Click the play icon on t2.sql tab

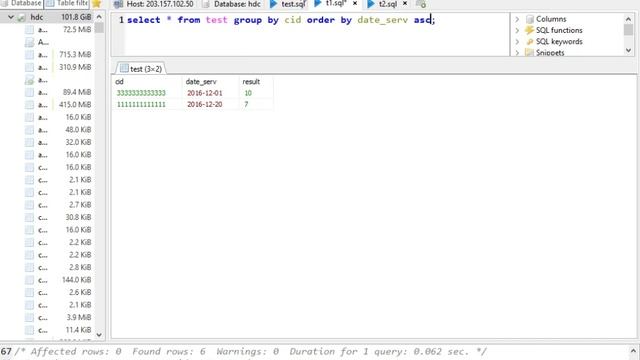point(371,4)
